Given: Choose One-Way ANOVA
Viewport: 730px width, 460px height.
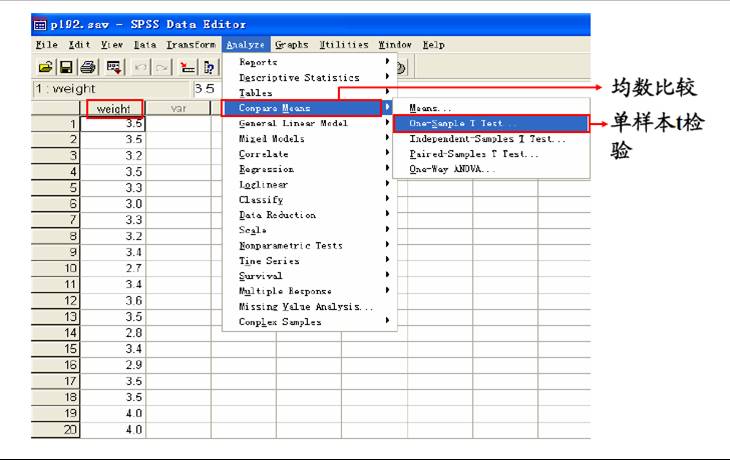Looking at the screenshot, I should pos(491,169).
